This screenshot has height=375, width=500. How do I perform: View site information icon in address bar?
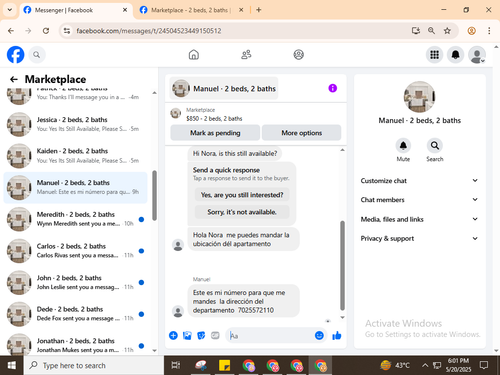tap(67, 31)
